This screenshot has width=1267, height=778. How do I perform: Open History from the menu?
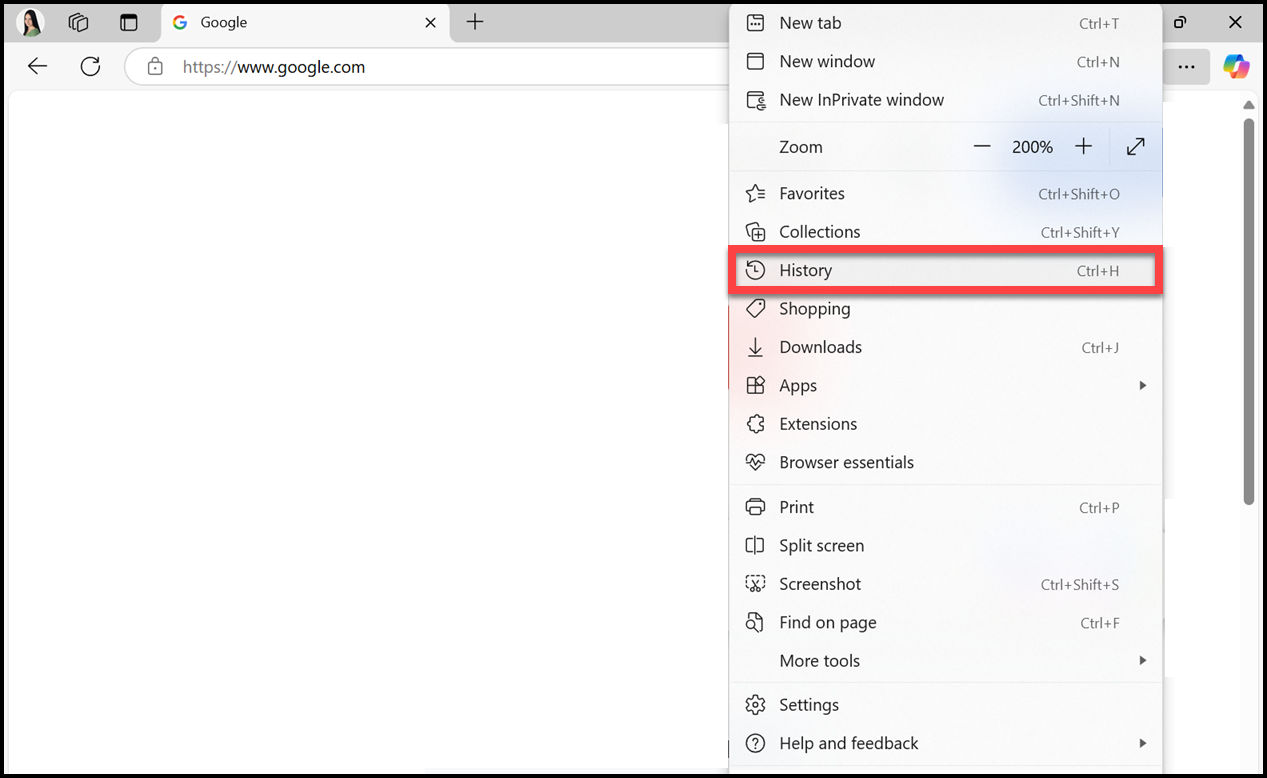tap(946, 271)
